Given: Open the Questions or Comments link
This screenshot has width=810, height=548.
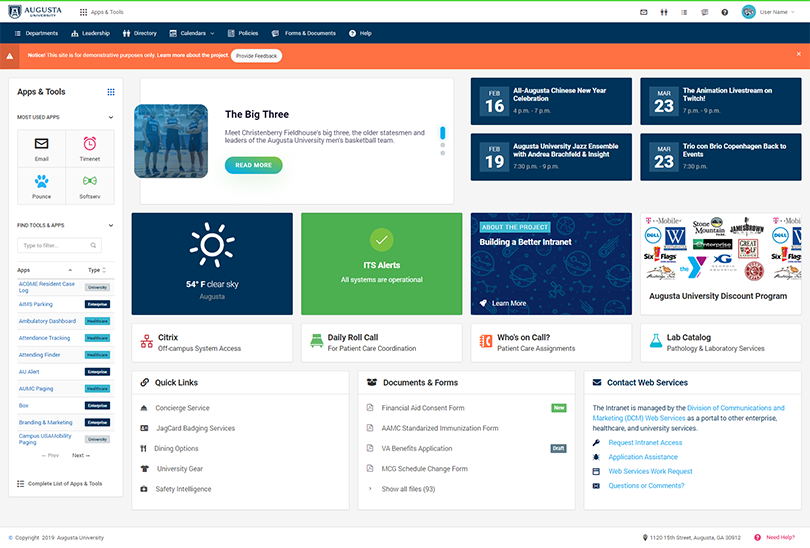Looking at the screenshot, I should coord(646,486).
